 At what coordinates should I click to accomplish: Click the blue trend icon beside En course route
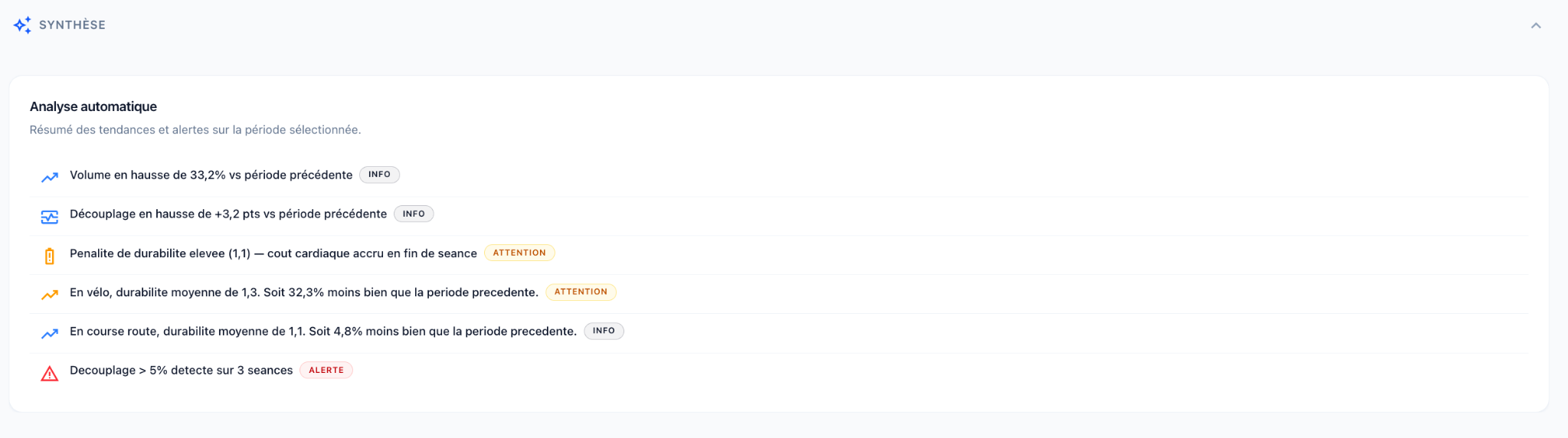click(x=50, y=334)
